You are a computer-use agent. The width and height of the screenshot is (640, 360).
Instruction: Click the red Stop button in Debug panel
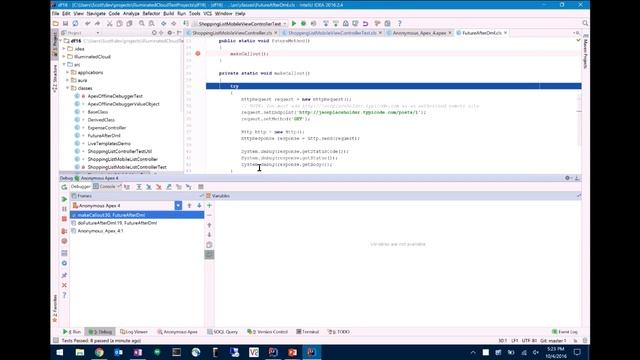coord(64,219)
